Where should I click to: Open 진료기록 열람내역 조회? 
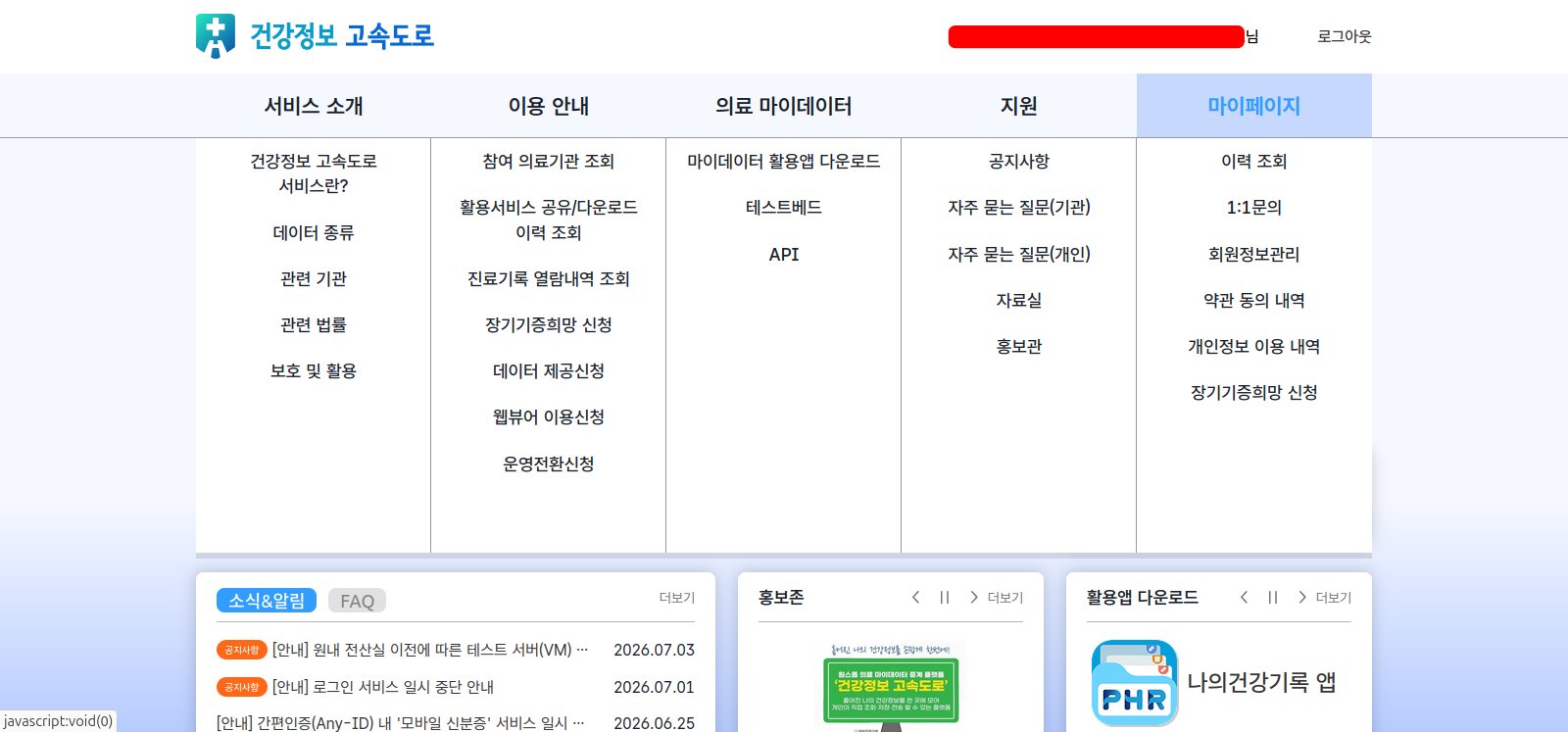click(549, 278)
